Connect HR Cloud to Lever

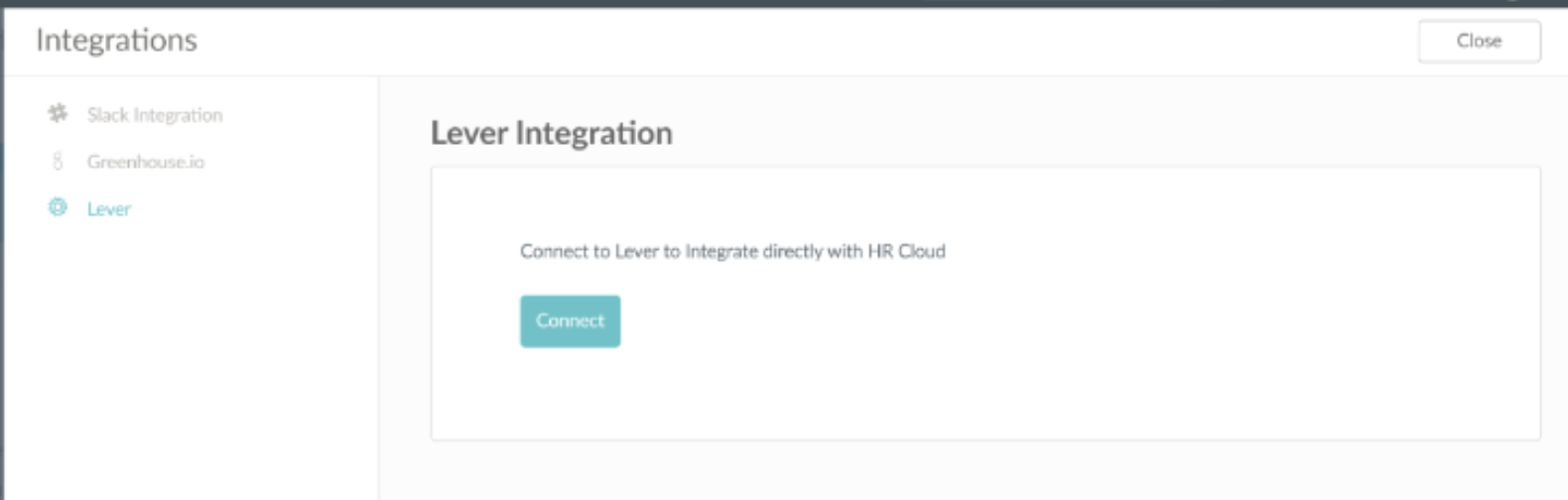(570, 320)
